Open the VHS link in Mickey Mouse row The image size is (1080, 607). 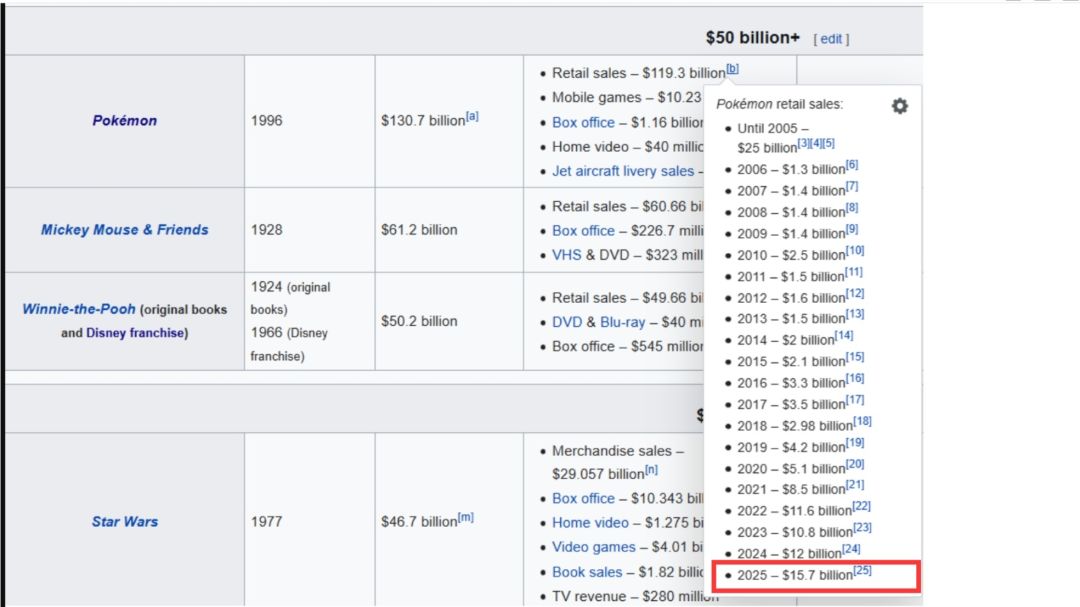pos(566,255)
